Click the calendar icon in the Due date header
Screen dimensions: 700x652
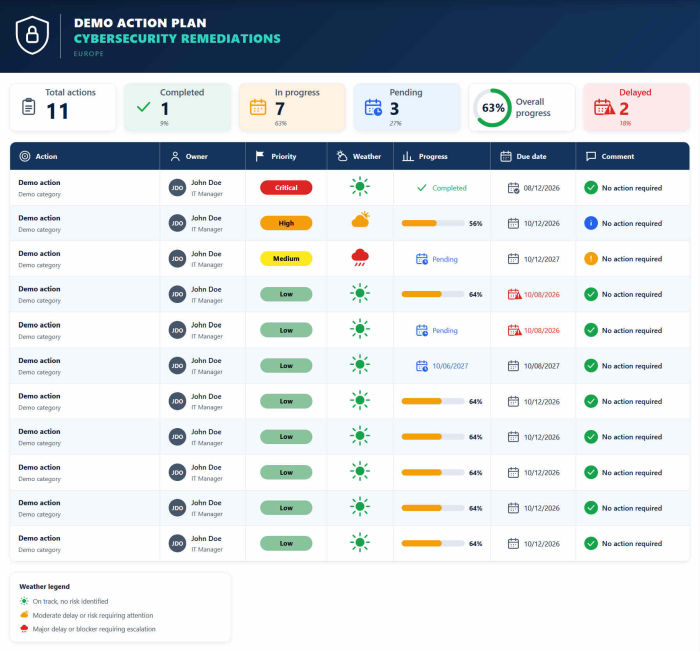coord(506,156)
